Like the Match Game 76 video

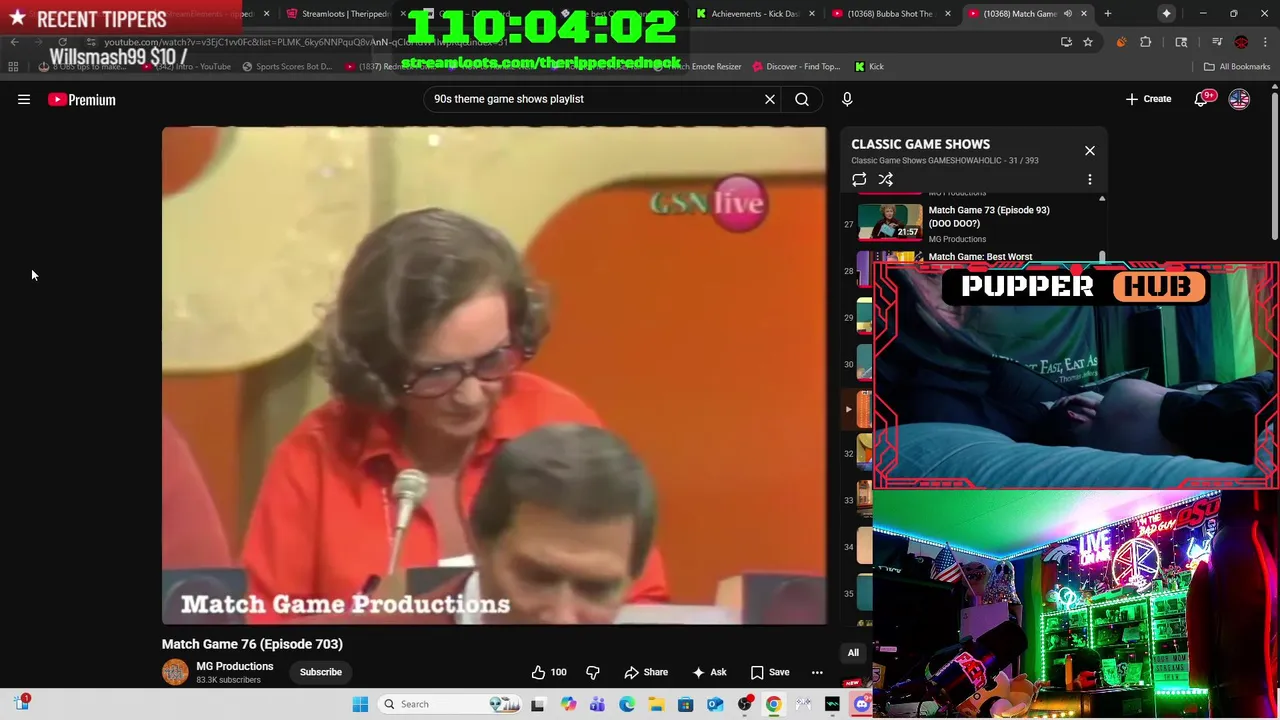pyautogui.click(x=549, y=672)
